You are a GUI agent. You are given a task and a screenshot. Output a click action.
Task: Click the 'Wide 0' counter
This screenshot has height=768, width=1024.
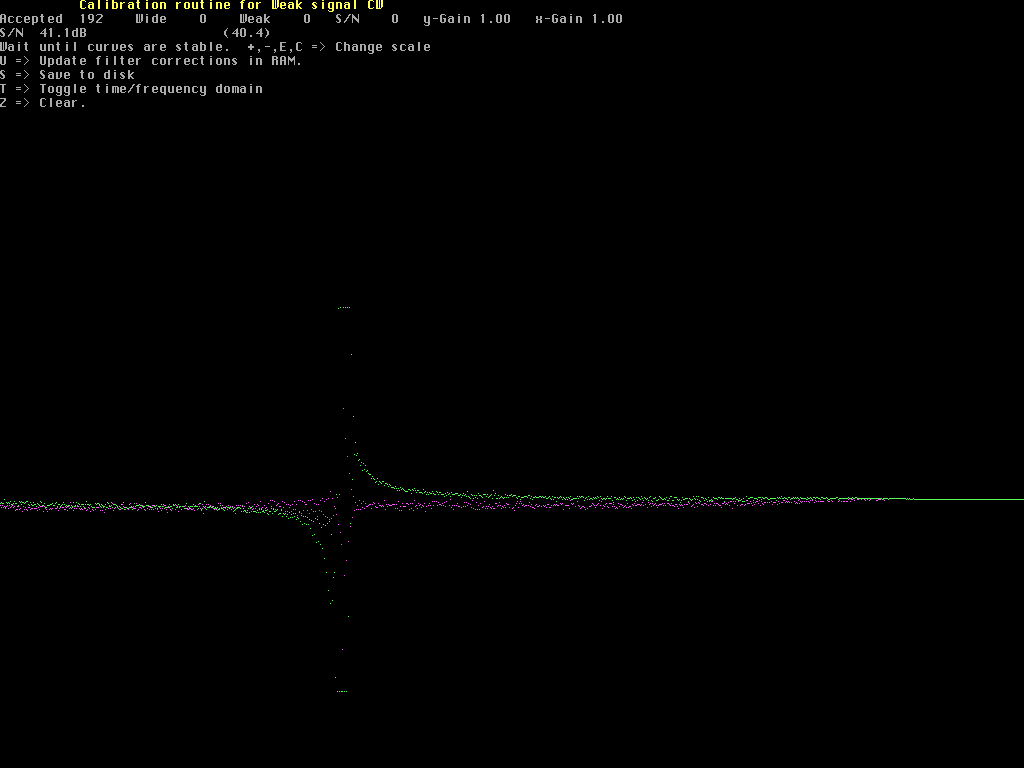[x=171, y=19]
